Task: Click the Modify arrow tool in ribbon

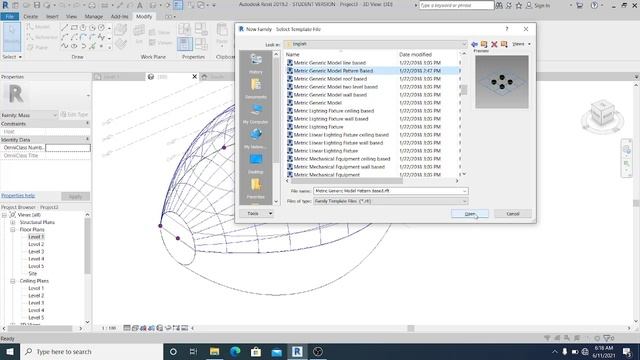Action: pos(12,36)
